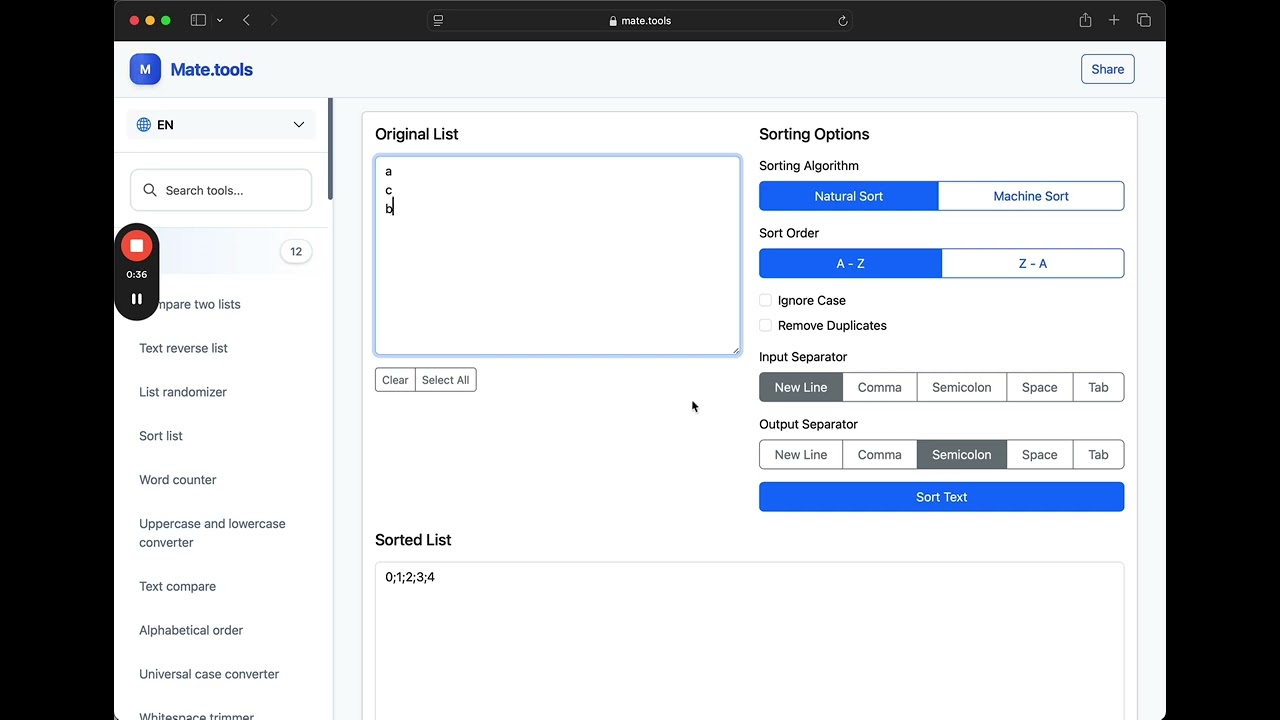
Task: Open the List randomizer tool
Action: coord(183,392)
